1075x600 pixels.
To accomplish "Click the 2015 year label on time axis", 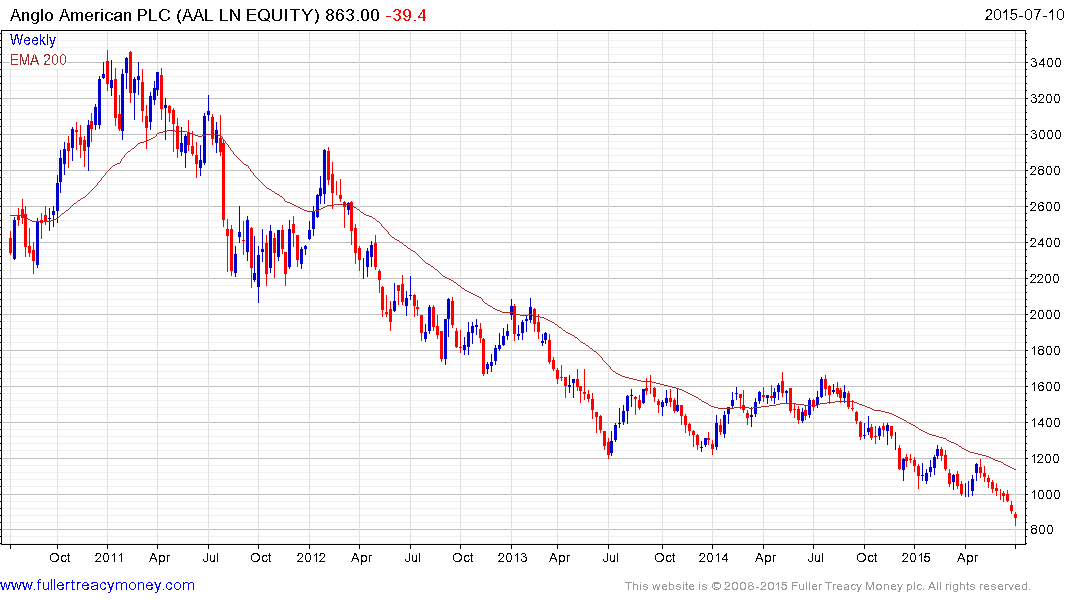I will click(x=915, y=557).
